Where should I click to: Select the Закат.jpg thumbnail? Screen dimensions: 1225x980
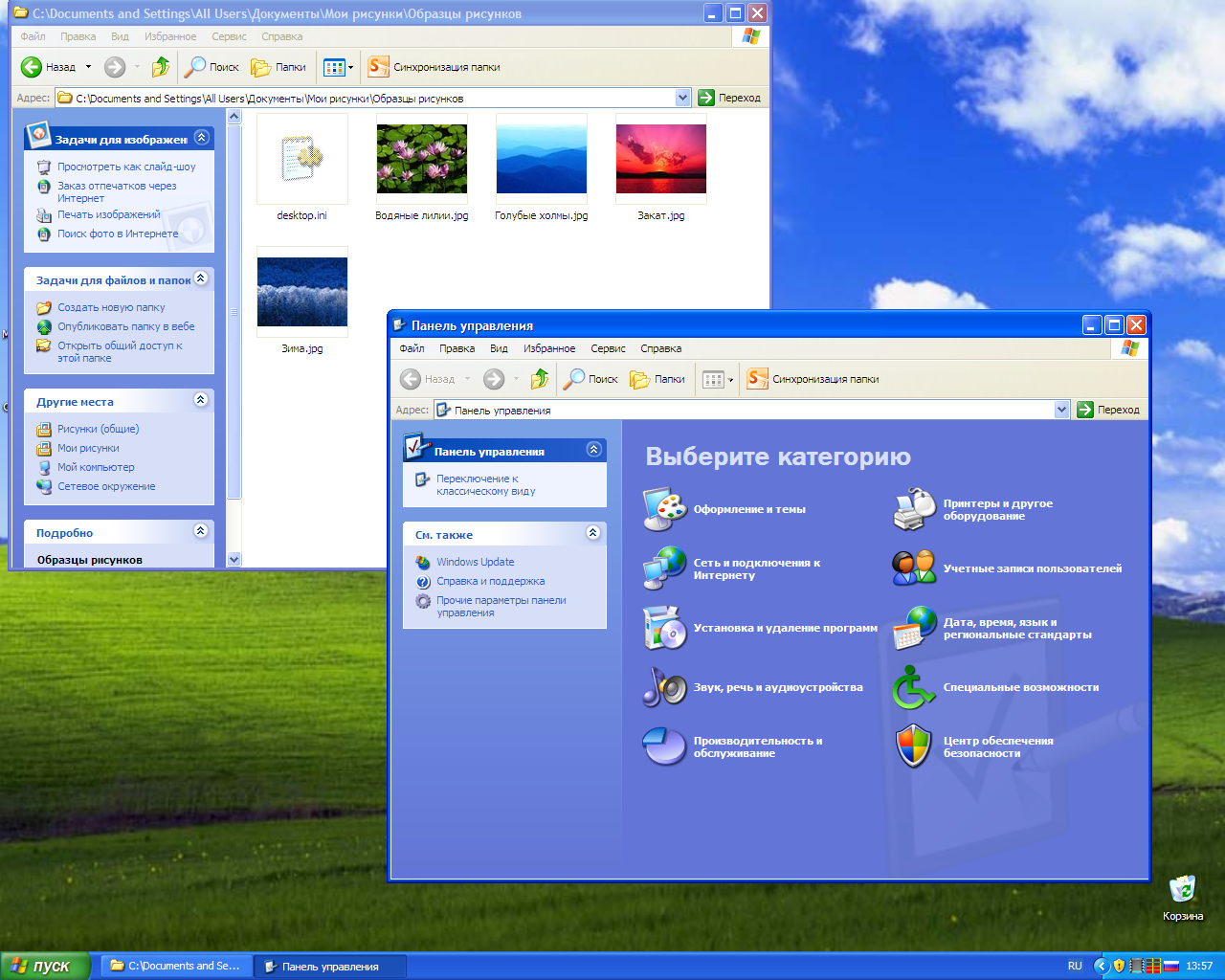click(x=661, y=160)
